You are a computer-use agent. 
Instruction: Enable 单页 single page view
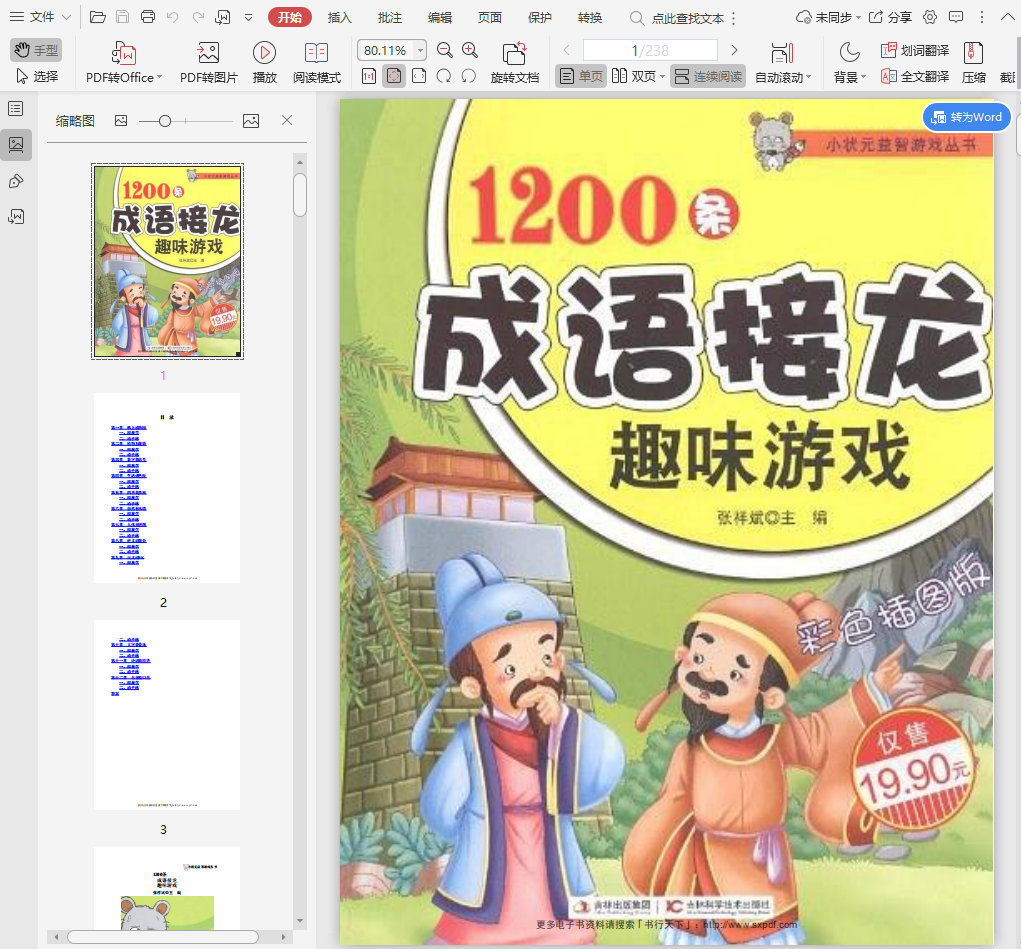pos(581,76)
